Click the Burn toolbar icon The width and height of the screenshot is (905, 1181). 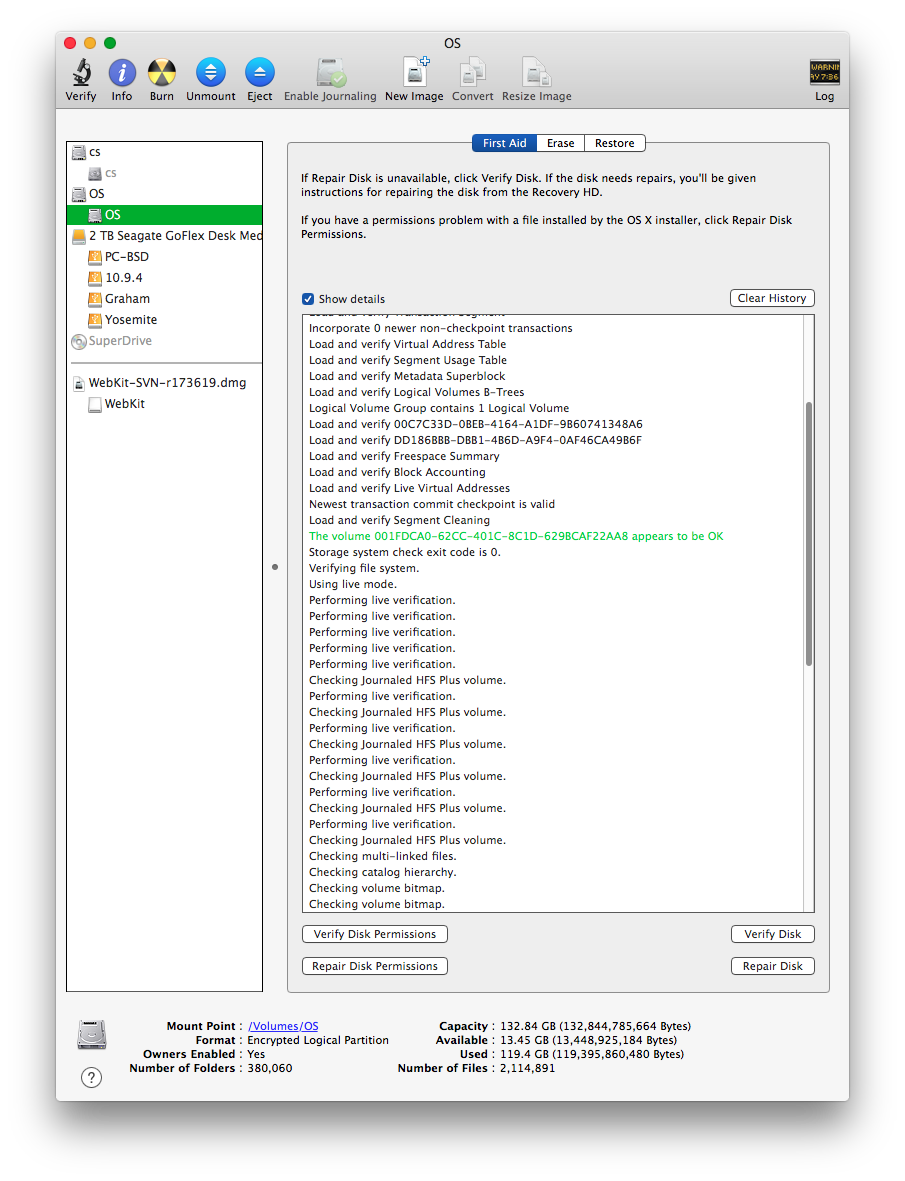coord(161,73)
